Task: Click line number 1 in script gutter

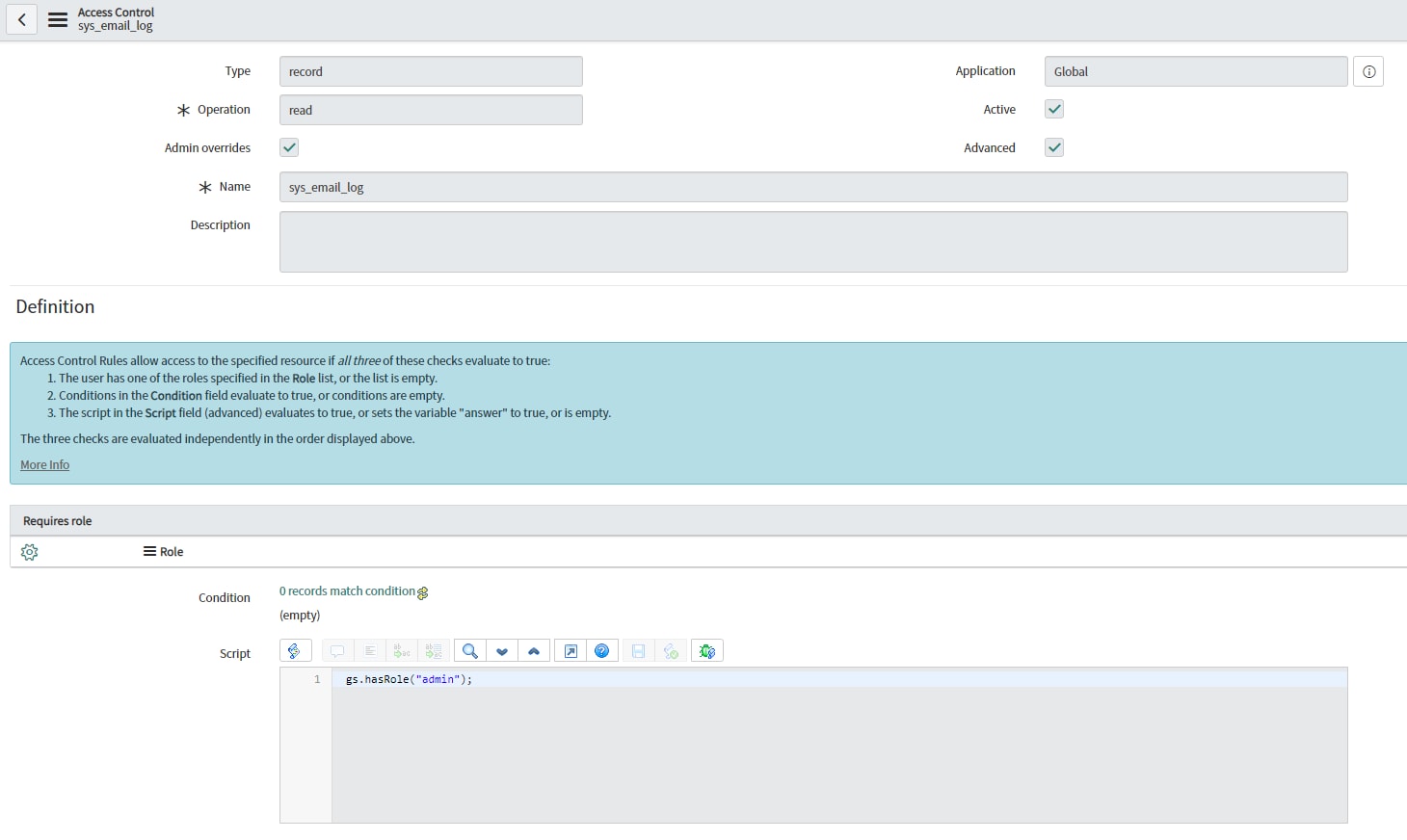Action: click(317, 679)
